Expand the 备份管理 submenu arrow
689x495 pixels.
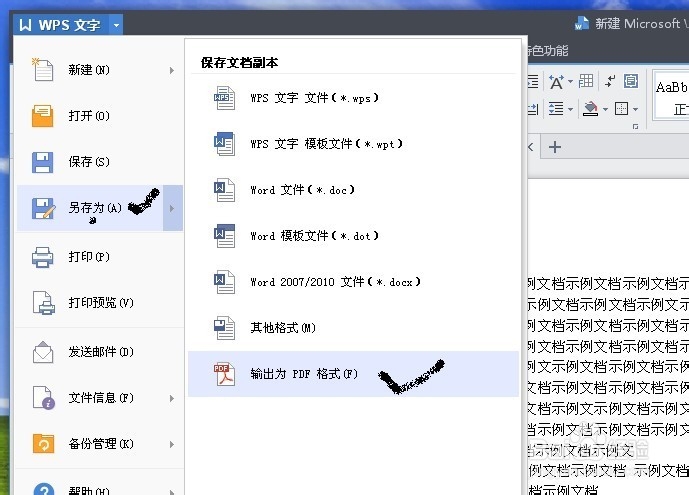pos(172,444)
